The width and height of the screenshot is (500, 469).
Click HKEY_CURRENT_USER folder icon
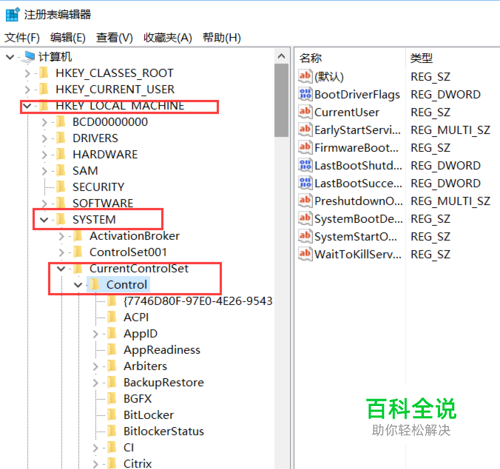point(44,89)
